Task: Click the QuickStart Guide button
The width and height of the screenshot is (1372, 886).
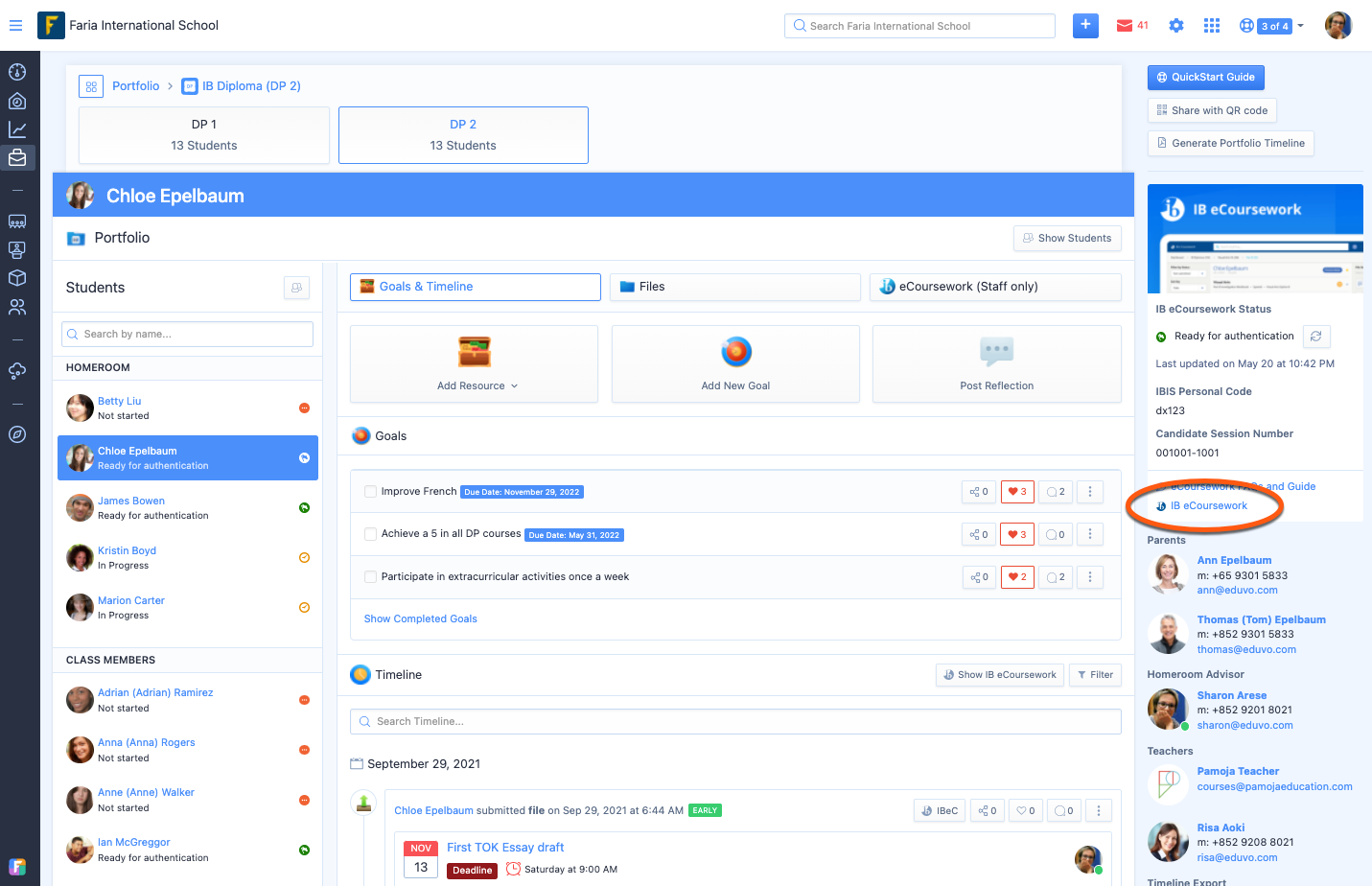Action: pos(1206,78)
